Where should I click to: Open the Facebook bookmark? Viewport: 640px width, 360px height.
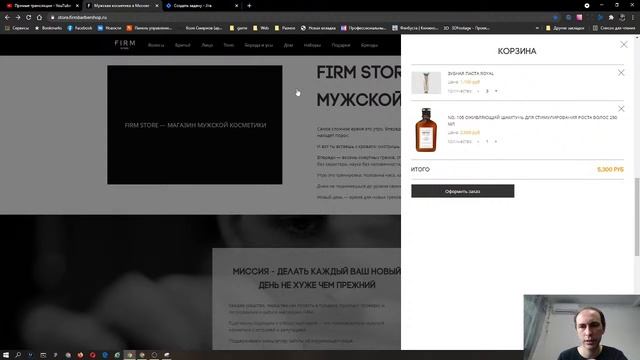click(x=80, y=28)
